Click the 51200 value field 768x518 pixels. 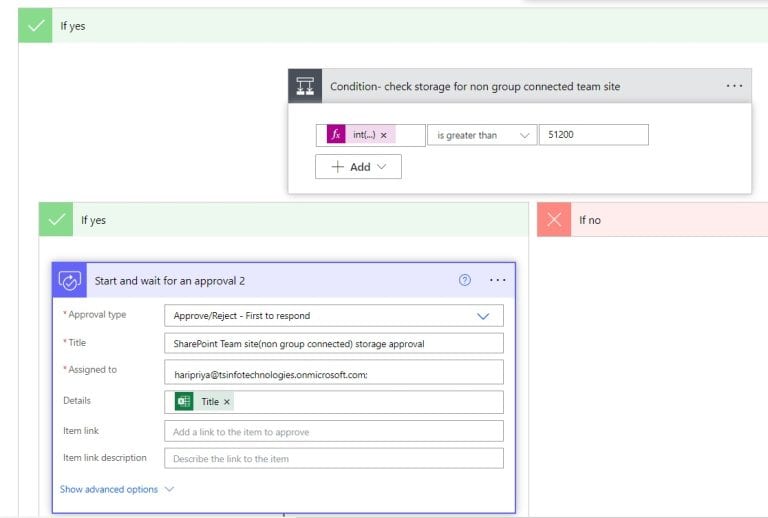click(x=594, y=135)
